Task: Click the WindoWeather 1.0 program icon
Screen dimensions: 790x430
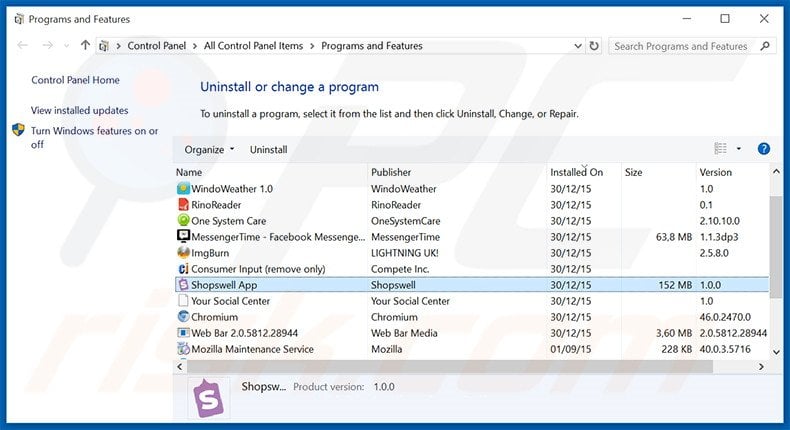Action: click(183, 189)
